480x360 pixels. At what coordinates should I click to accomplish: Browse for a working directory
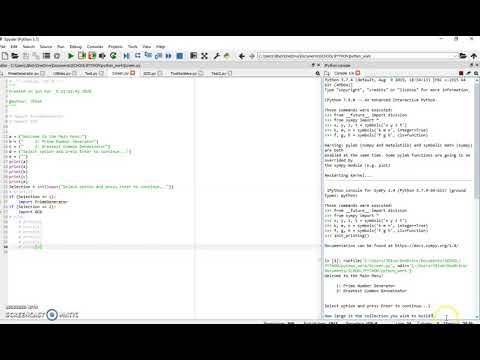click(463, 56)
